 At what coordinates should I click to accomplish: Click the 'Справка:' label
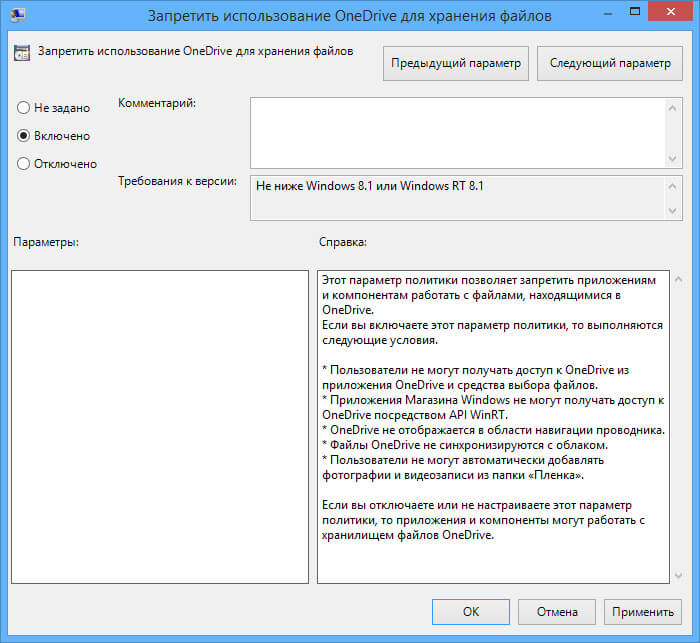[343, 242]
